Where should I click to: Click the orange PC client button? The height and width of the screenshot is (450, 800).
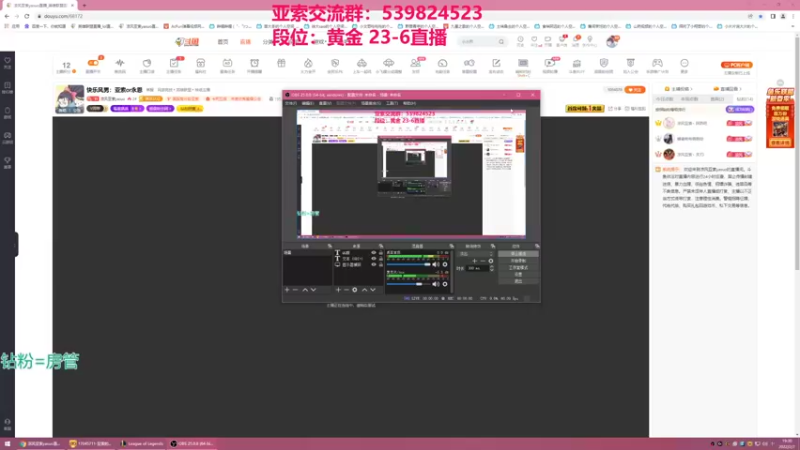(x=736, y=65)
